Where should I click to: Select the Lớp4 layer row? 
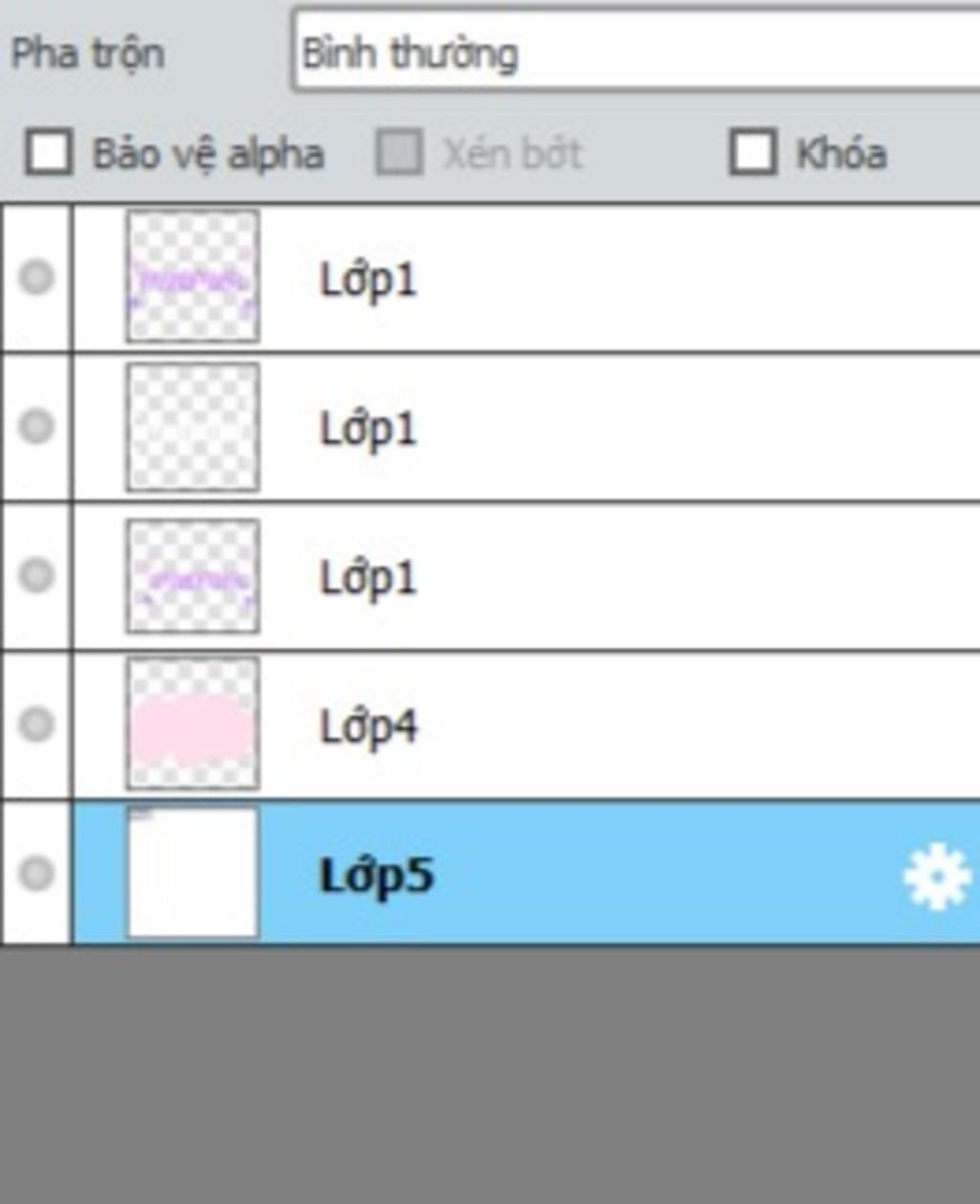tap(526, 725)
